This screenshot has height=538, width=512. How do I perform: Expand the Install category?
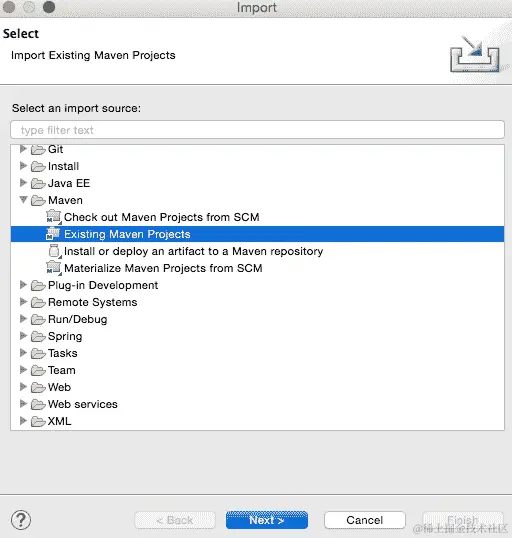pyautogui.click(x=23, y=166)
